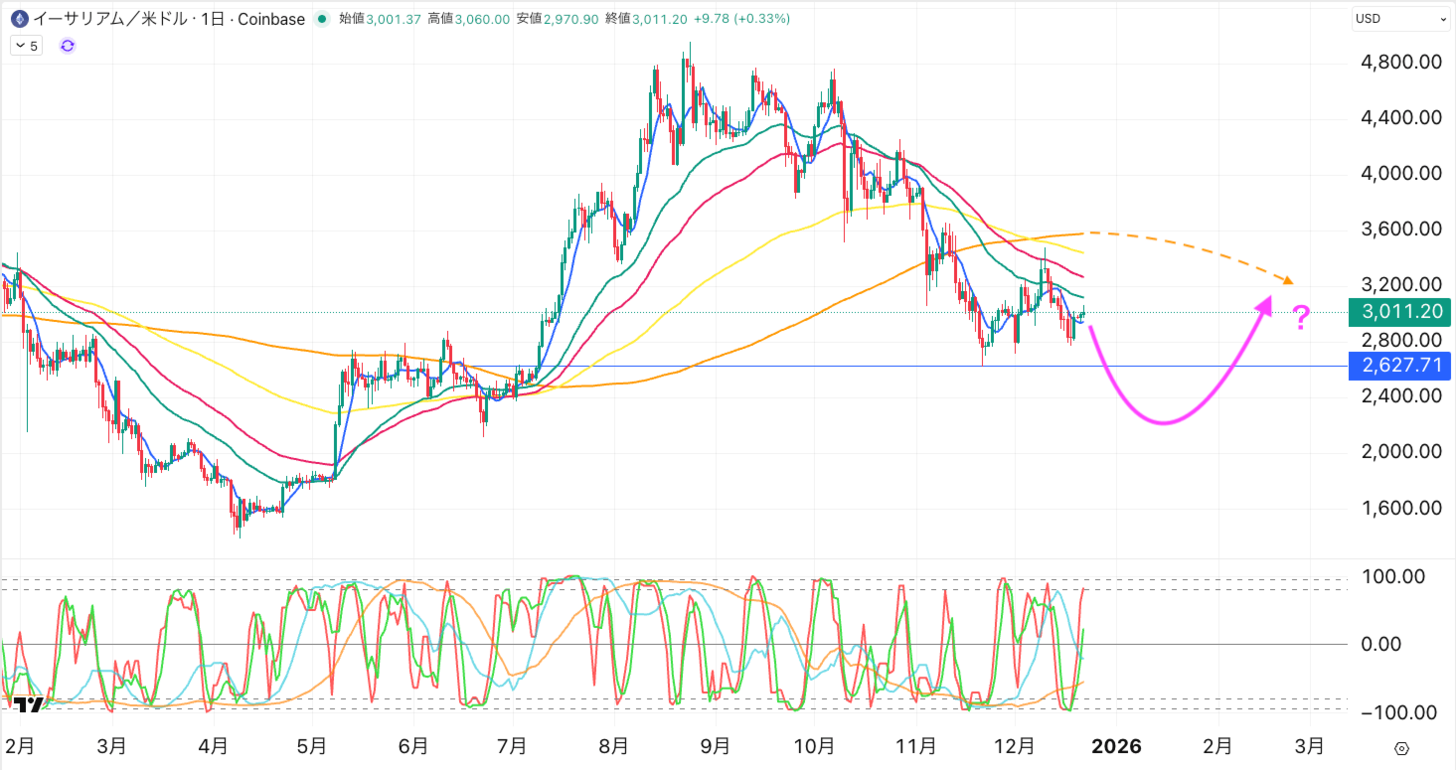Click the green market status dot
1456x770 pixels.
point(321,19)
